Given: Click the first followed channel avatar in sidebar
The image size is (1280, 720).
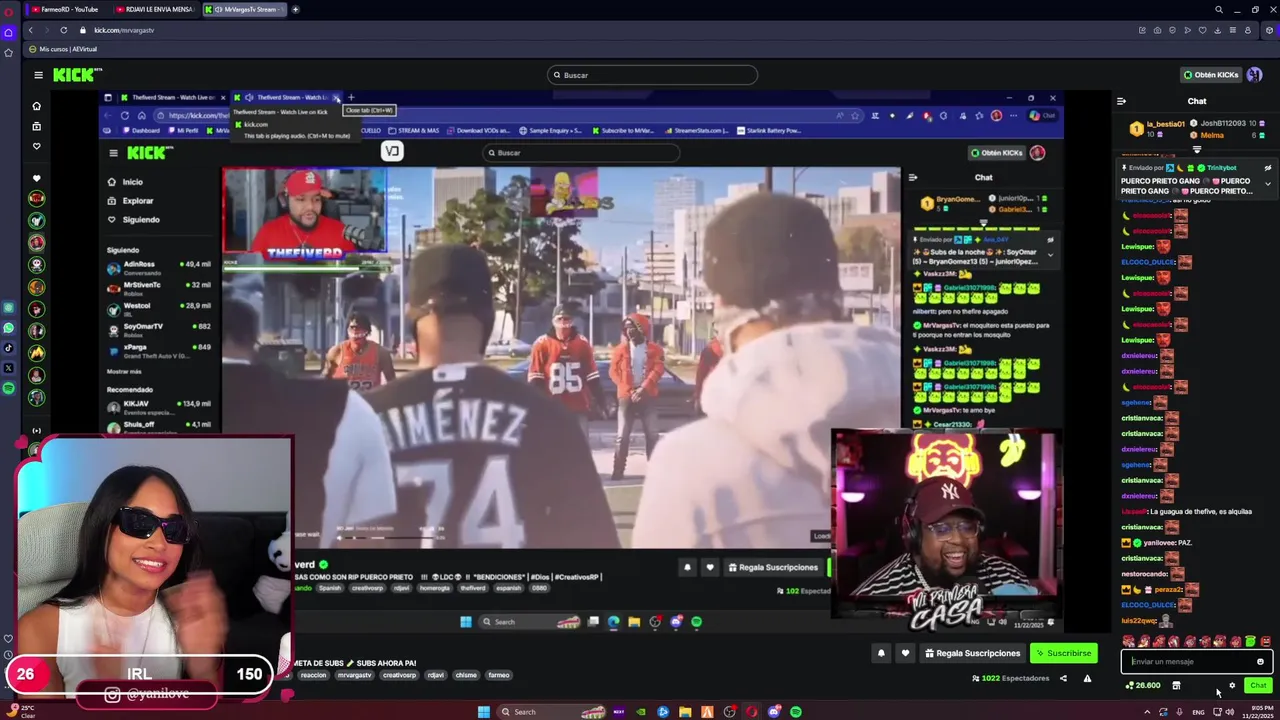Looking at the screenshot, I should tap(36, 198).
